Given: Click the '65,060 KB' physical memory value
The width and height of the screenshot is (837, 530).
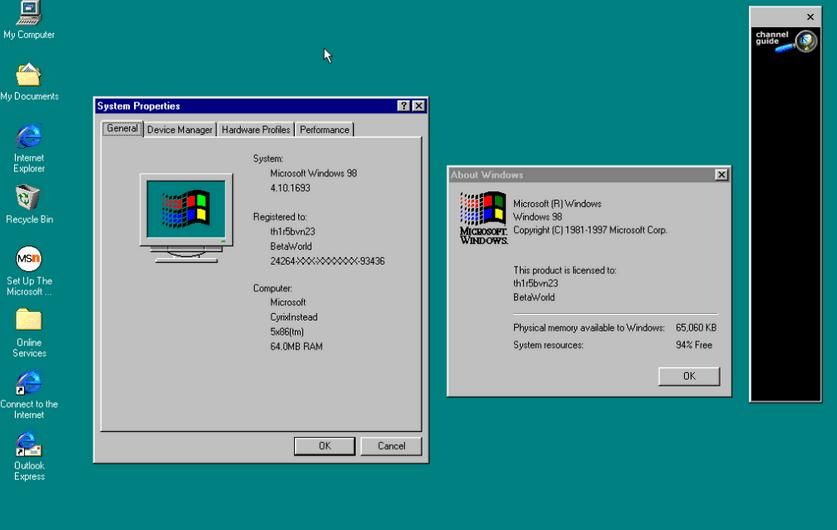Looking at the screenshot, I should pos(696,328).
